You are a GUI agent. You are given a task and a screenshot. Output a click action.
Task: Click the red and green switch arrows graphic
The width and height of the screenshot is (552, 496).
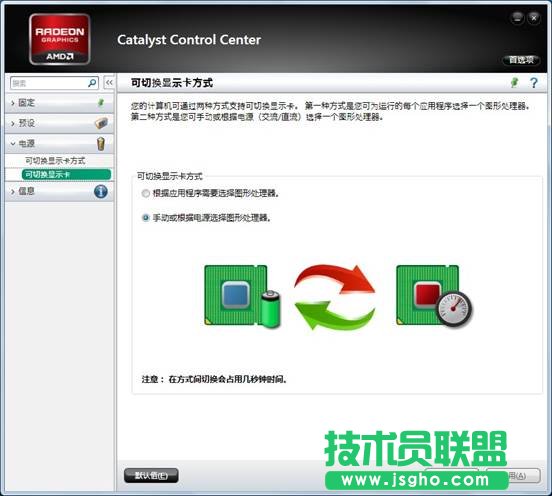click(335, 297)
